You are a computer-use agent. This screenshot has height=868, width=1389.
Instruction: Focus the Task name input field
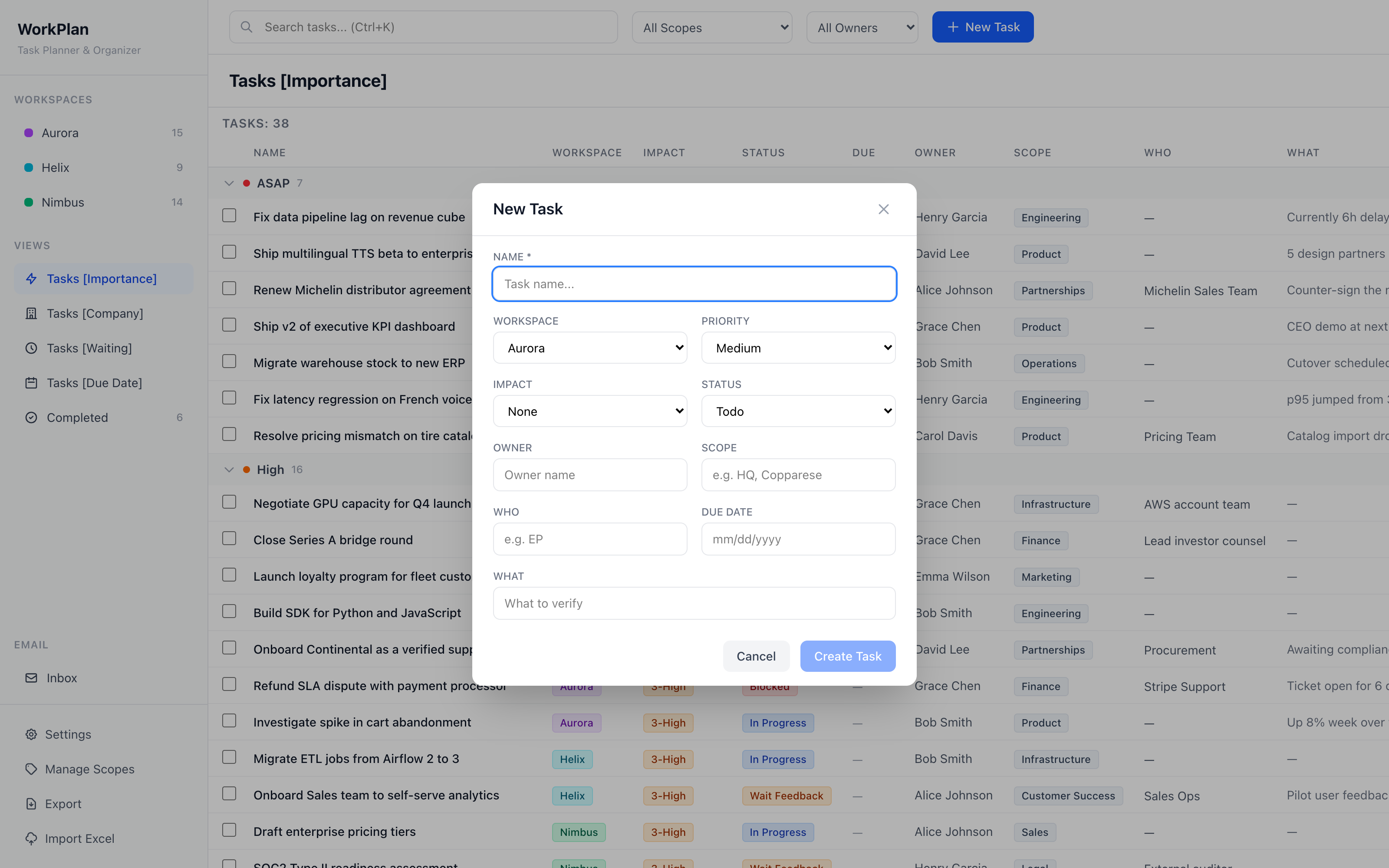(694, 283)
